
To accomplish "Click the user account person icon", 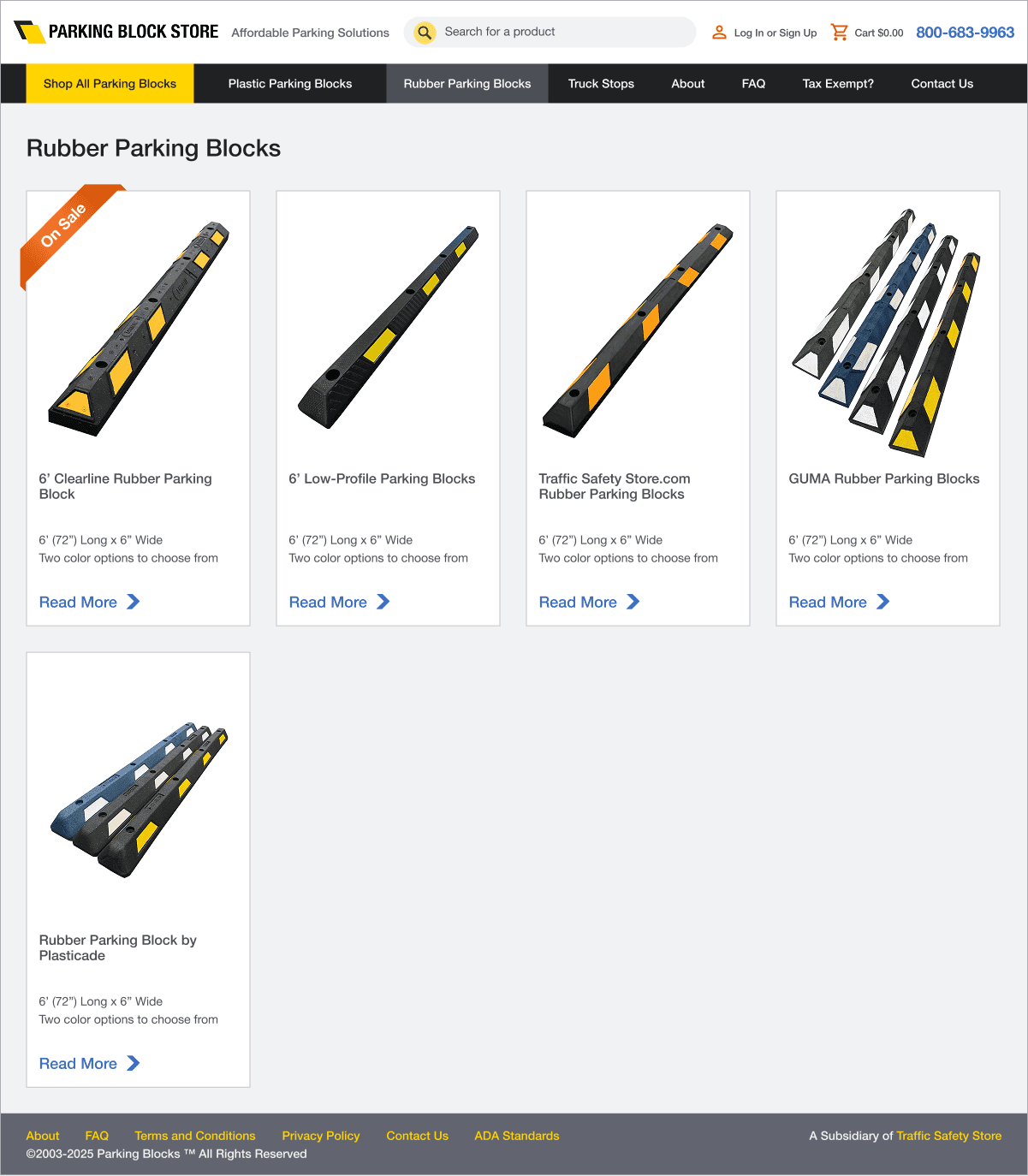I will point(719,33).
